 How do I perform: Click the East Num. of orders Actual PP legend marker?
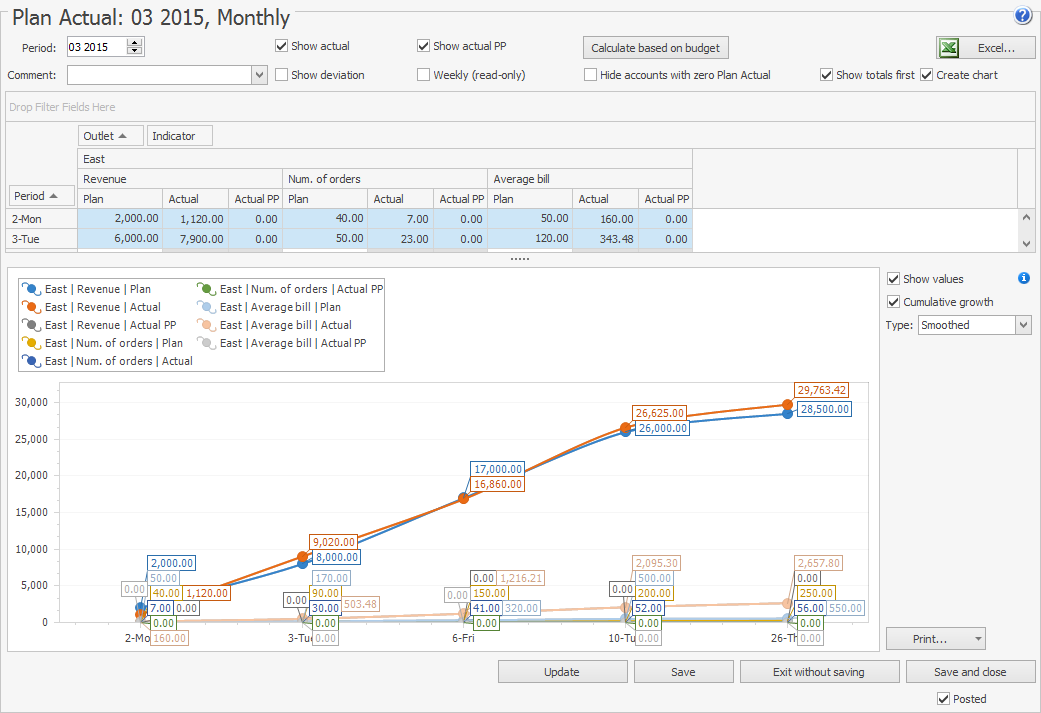pyautogui.click(x=206, y=289)
